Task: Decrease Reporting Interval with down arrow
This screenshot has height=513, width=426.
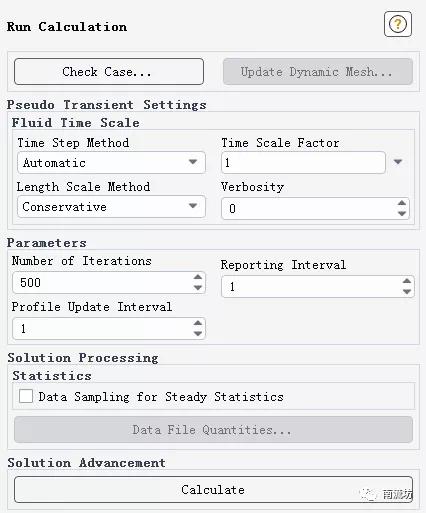Action: coord(407,291)
